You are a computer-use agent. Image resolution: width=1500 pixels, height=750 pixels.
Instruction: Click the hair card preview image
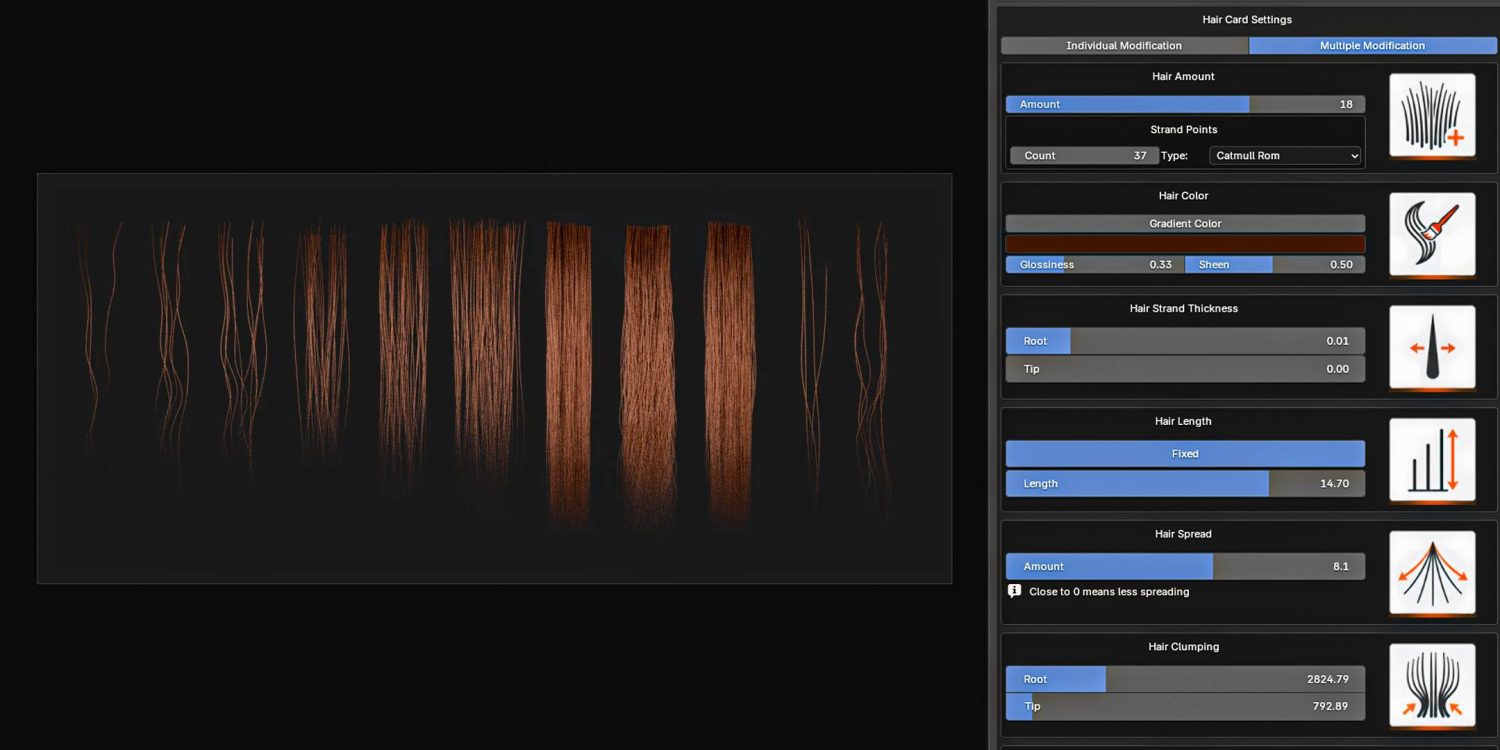pos(494,378)
